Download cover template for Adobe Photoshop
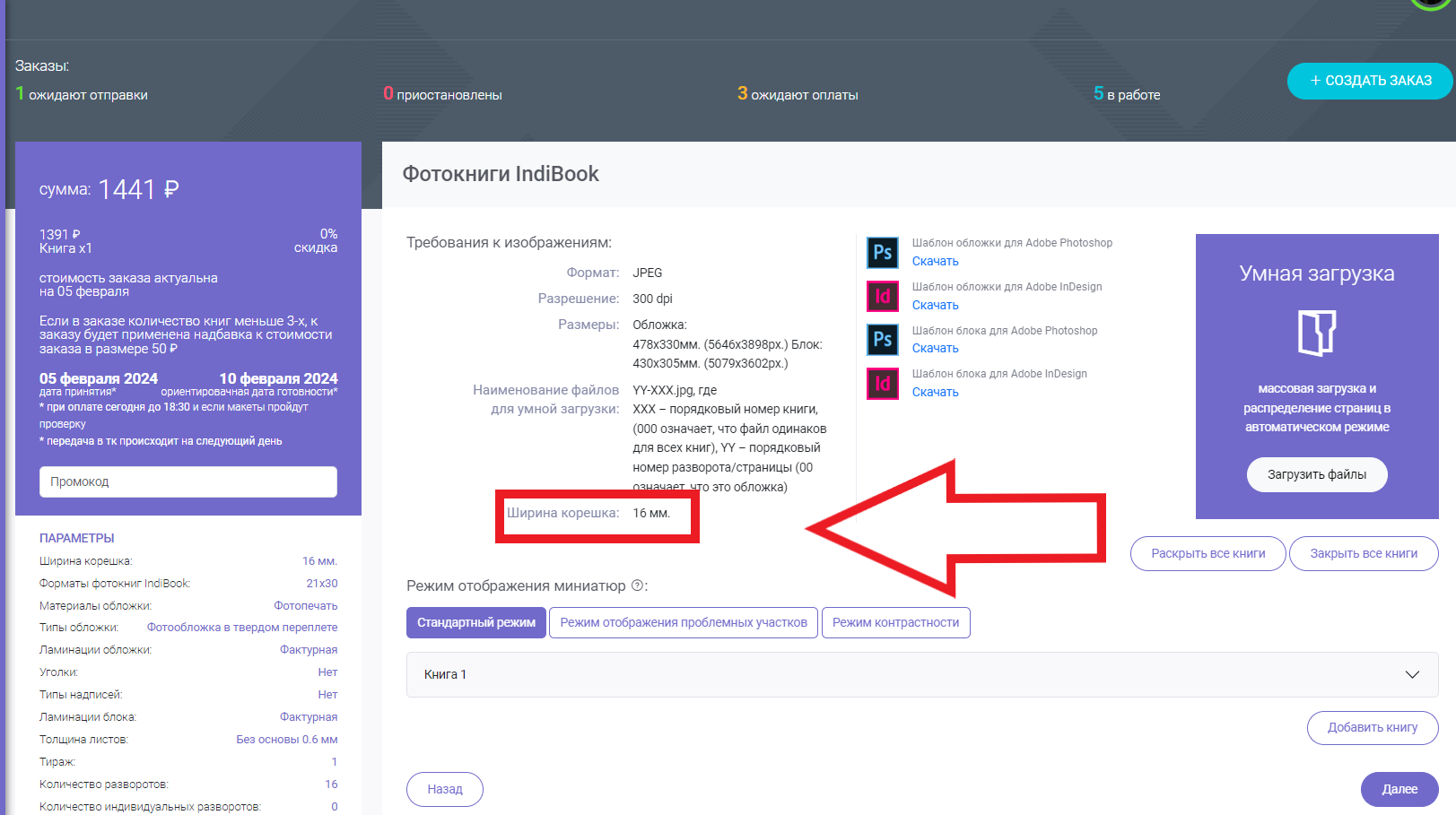 [x=935, y=261]
